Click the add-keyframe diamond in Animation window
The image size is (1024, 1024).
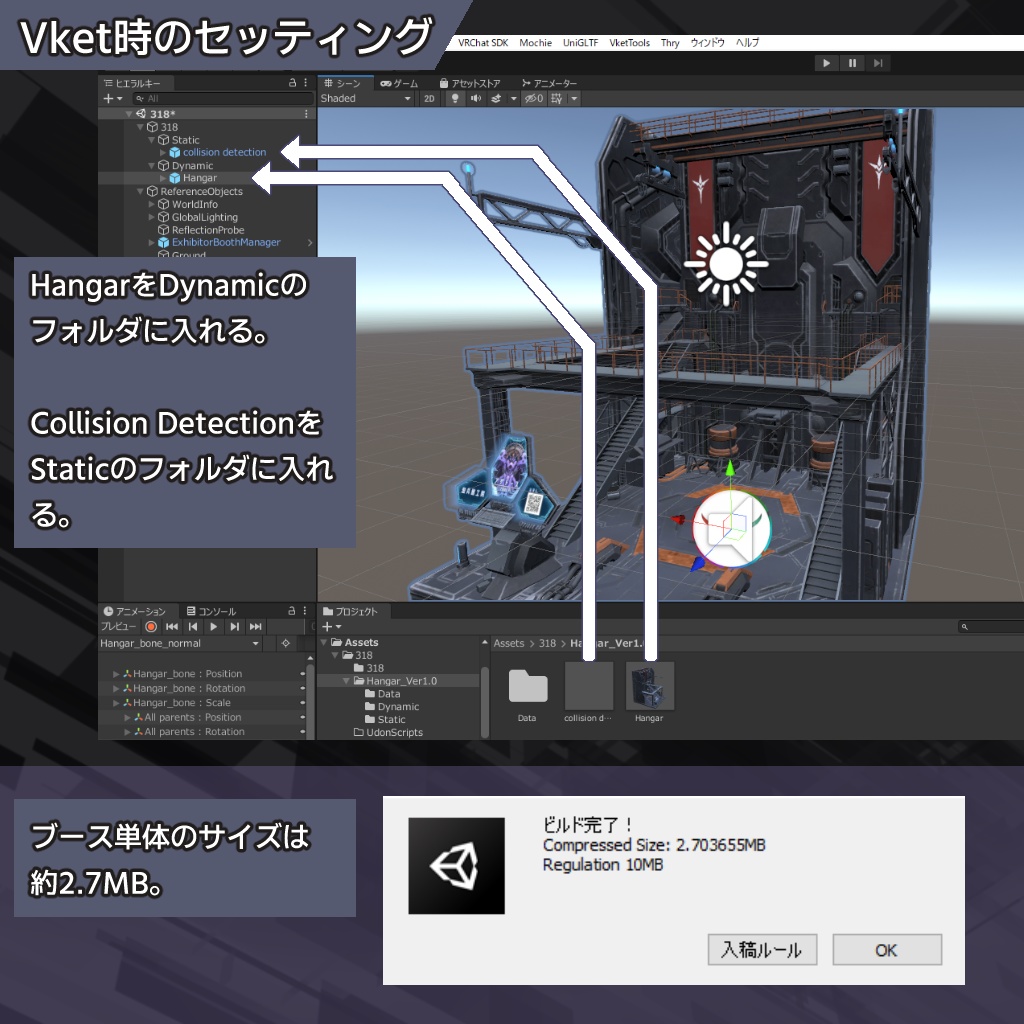coord(285,643)
